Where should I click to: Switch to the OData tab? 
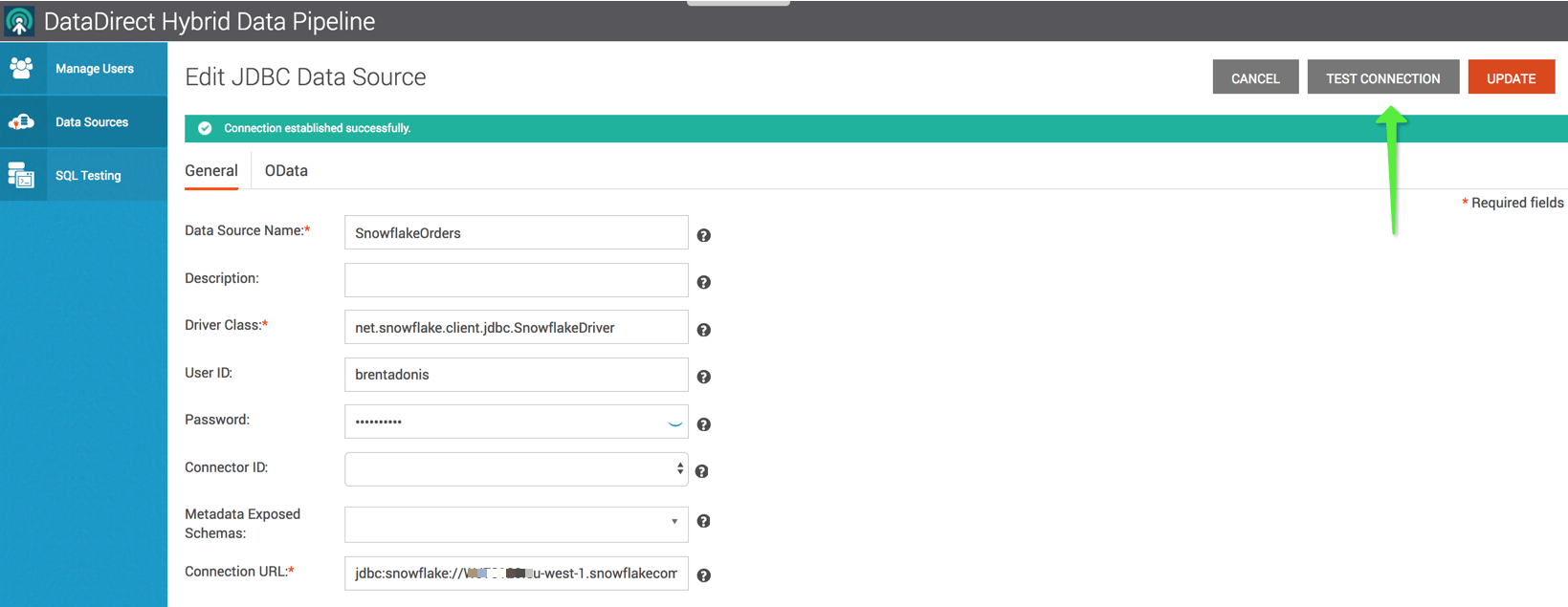(x=286, y=171)
